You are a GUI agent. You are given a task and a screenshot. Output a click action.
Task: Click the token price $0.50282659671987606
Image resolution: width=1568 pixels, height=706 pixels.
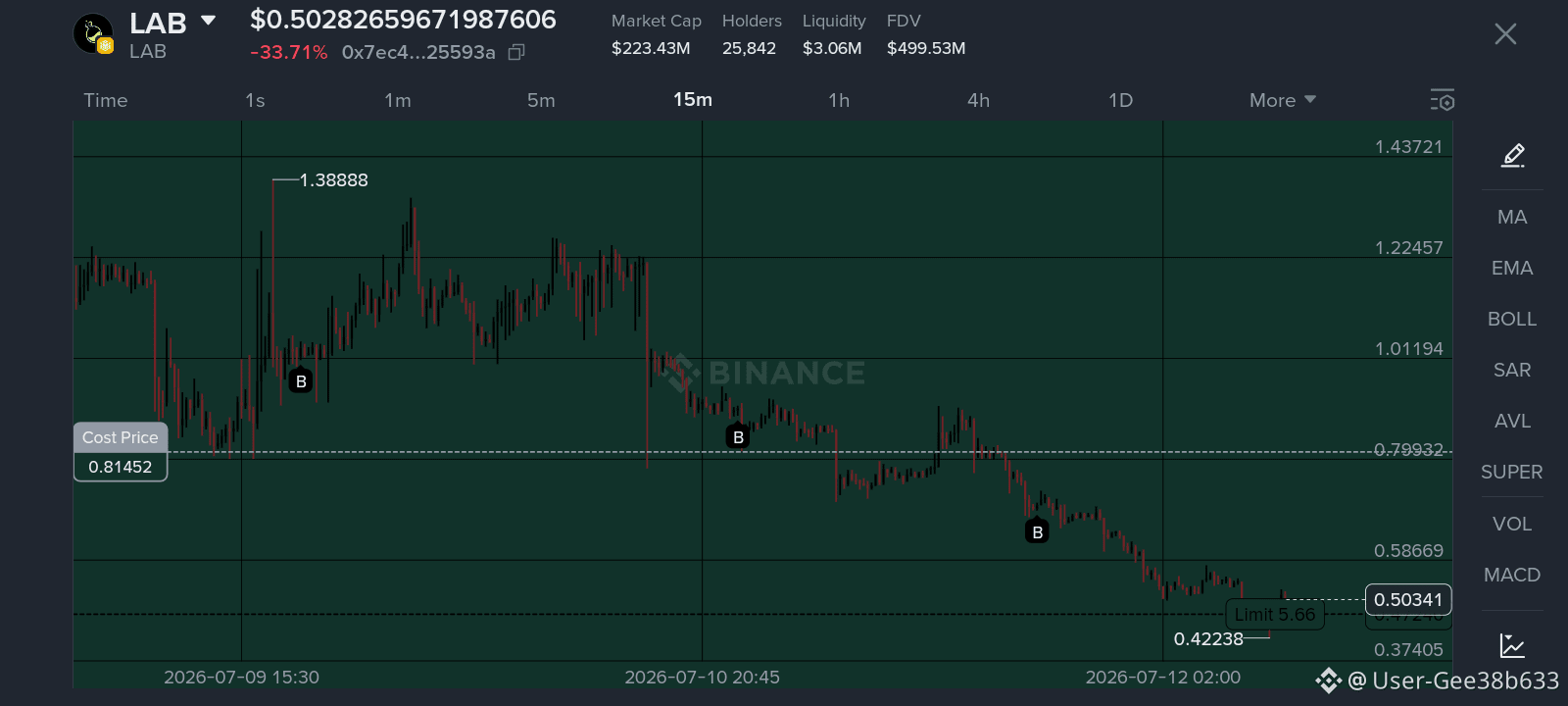point(403,20)
